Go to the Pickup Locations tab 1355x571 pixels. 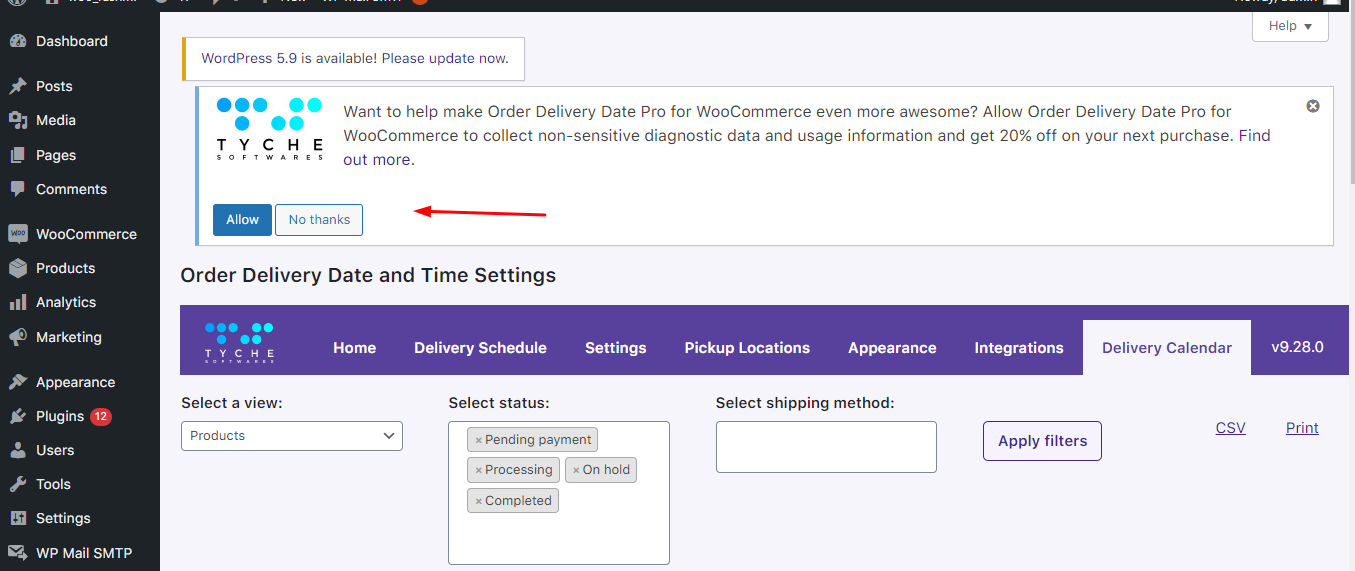pyautogui.click(x=747, y=348)
